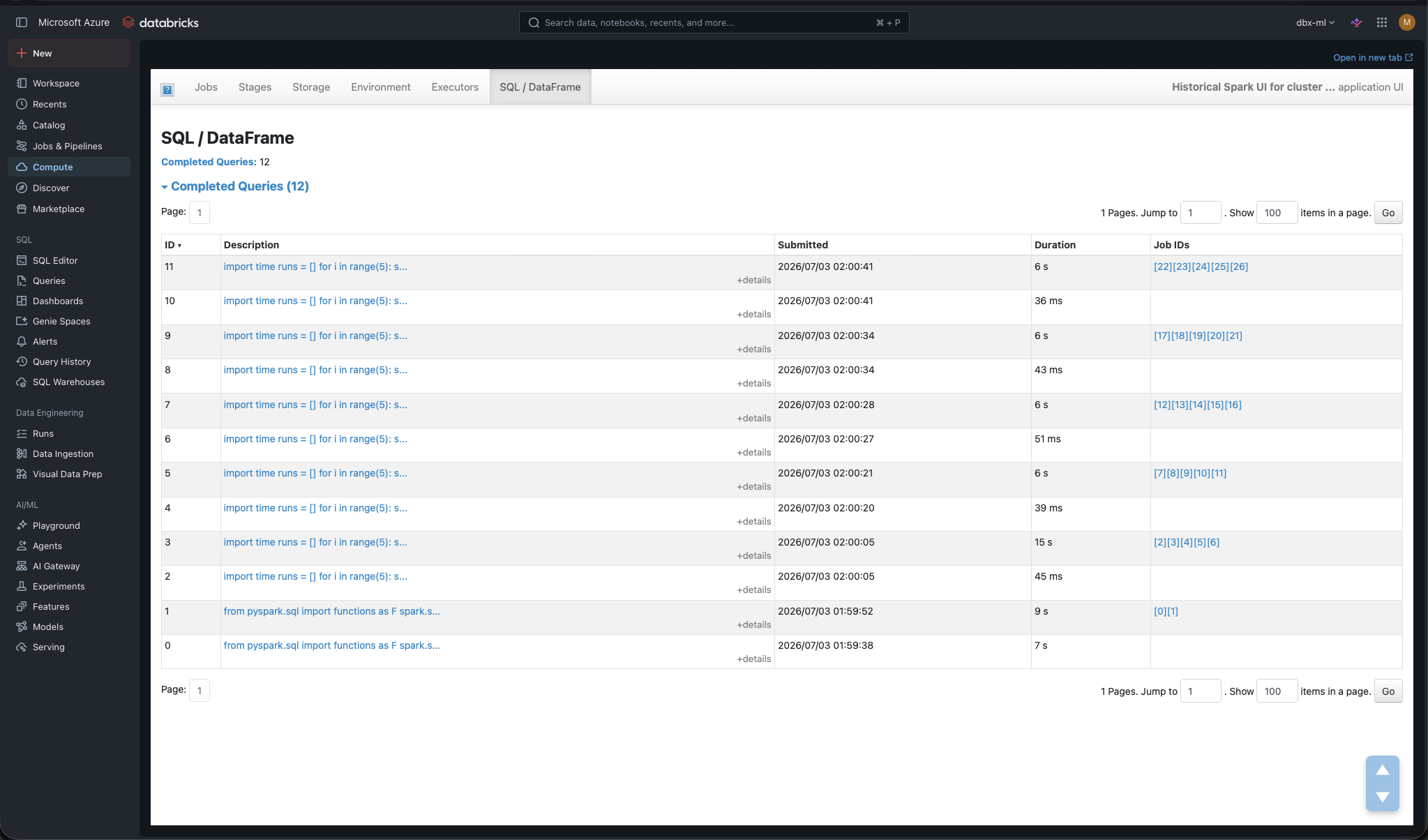Switch to the Executors tab
This screenshot has height=840, width=1428.
(x=455, y=87)
